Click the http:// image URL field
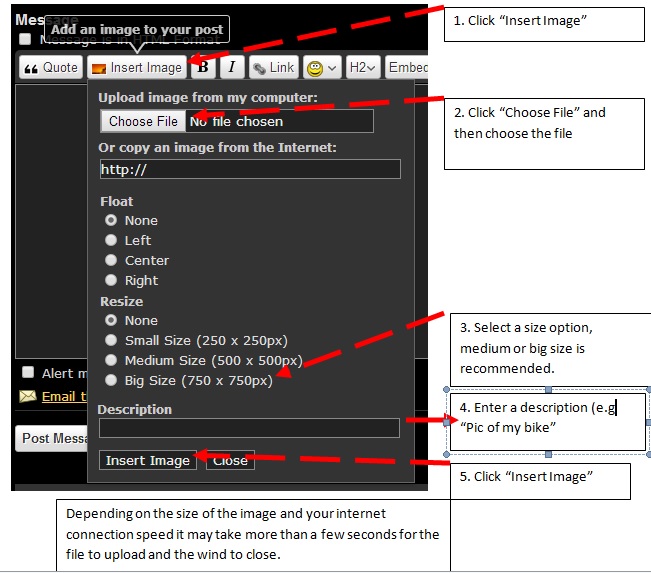 pos(249,169)
